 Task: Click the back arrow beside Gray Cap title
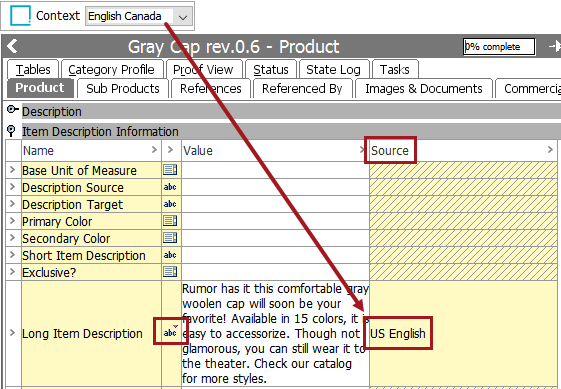coord(12,46)
